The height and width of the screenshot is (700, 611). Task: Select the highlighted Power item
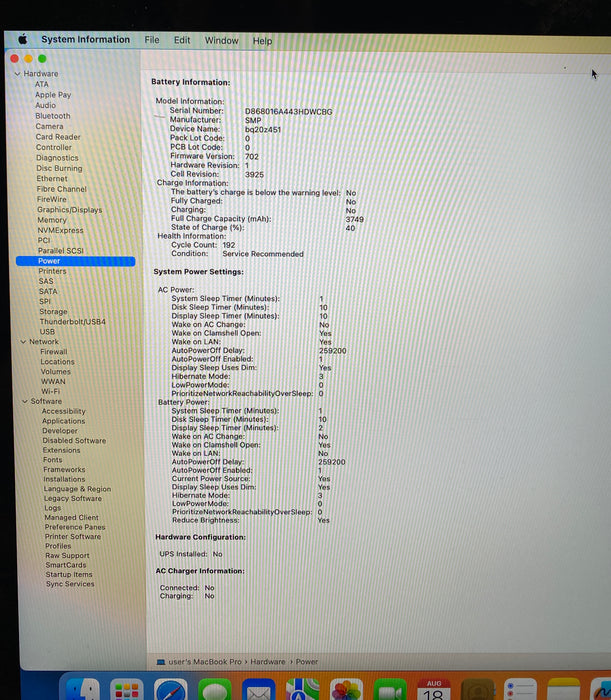pos(75,261)
